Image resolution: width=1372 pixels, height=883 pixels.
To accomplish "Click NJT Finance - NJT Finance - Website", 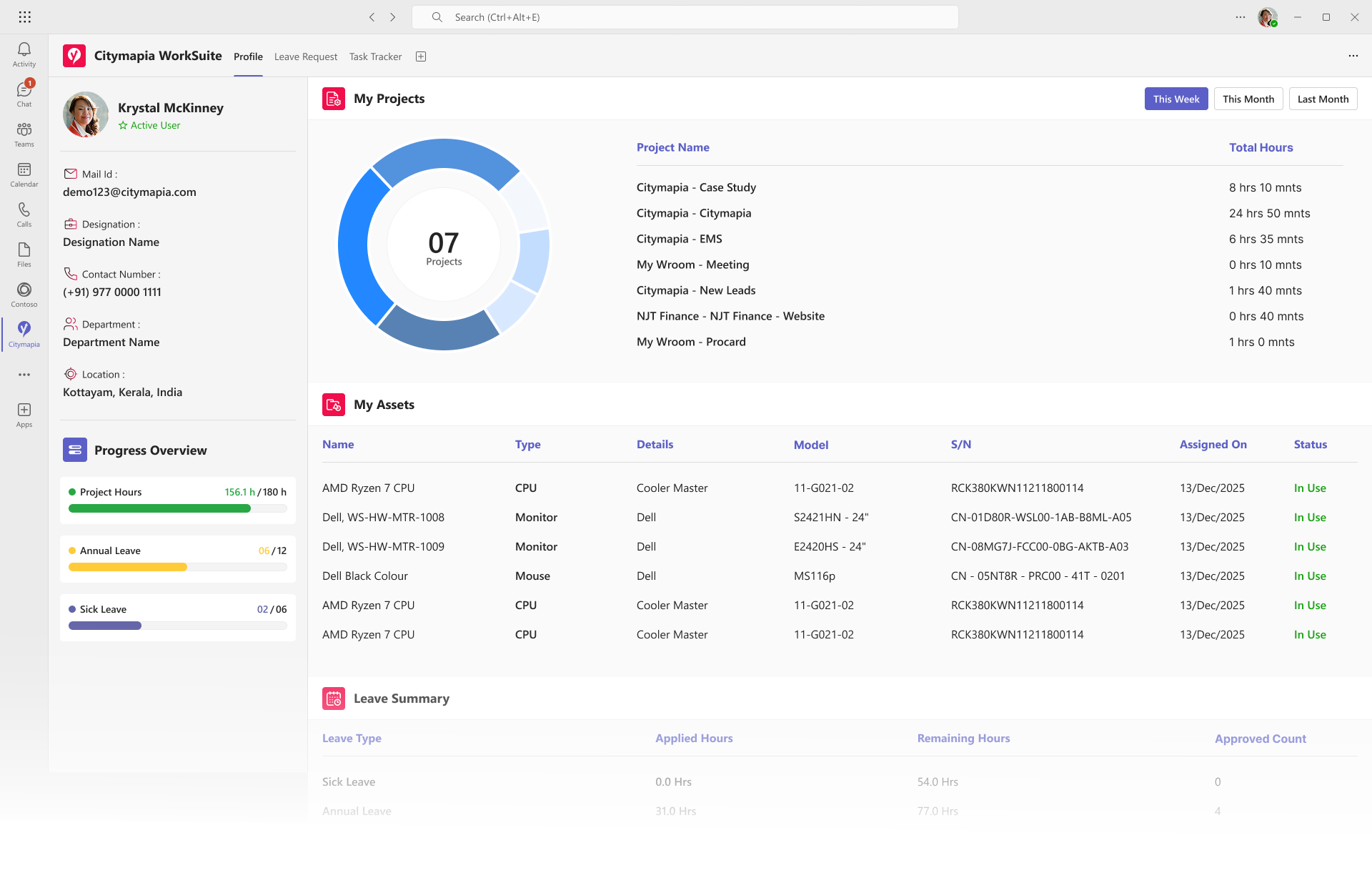I will [x=730, y=316].
